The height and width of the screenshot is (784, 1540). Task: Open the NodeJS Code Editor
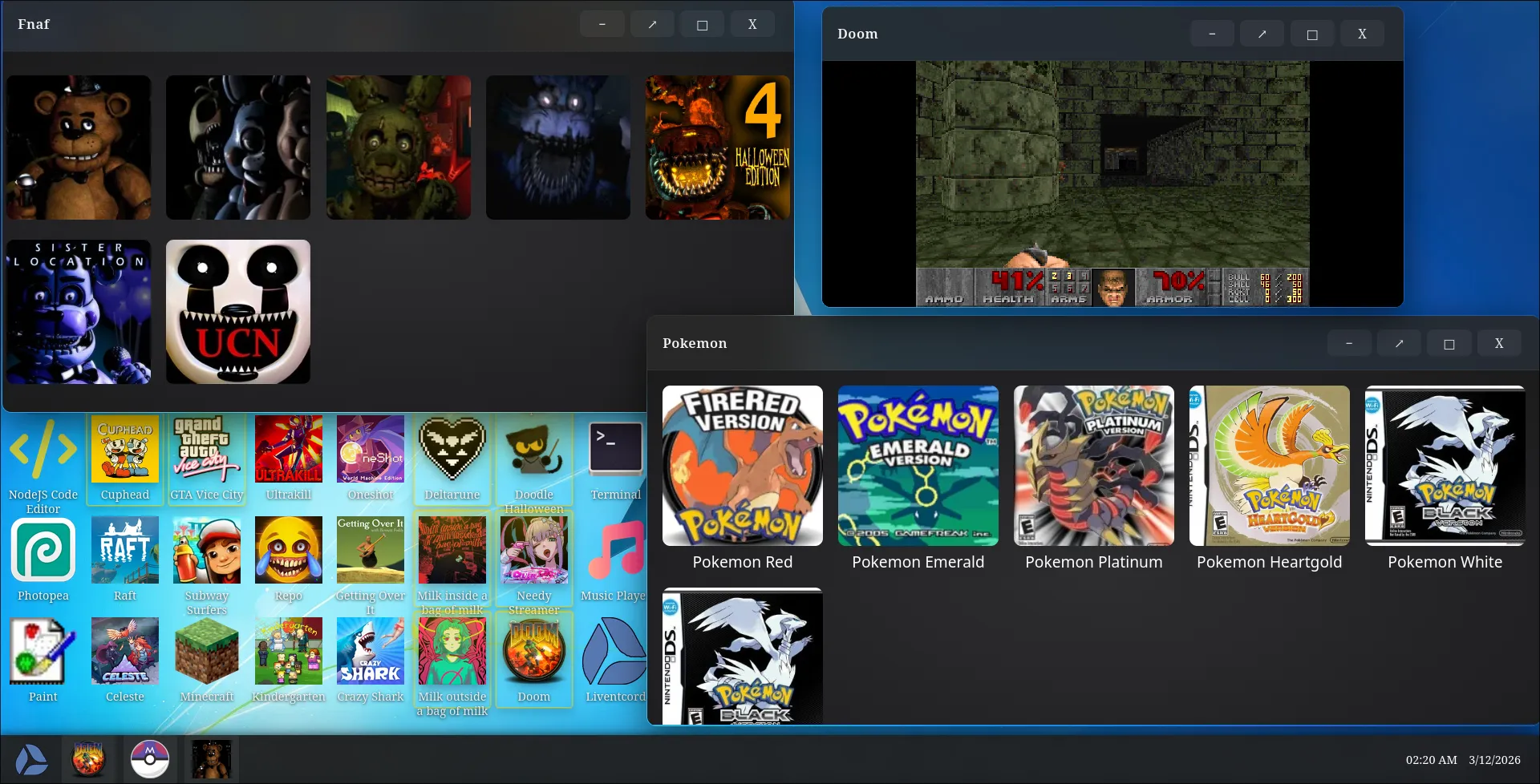coord(44,449)
